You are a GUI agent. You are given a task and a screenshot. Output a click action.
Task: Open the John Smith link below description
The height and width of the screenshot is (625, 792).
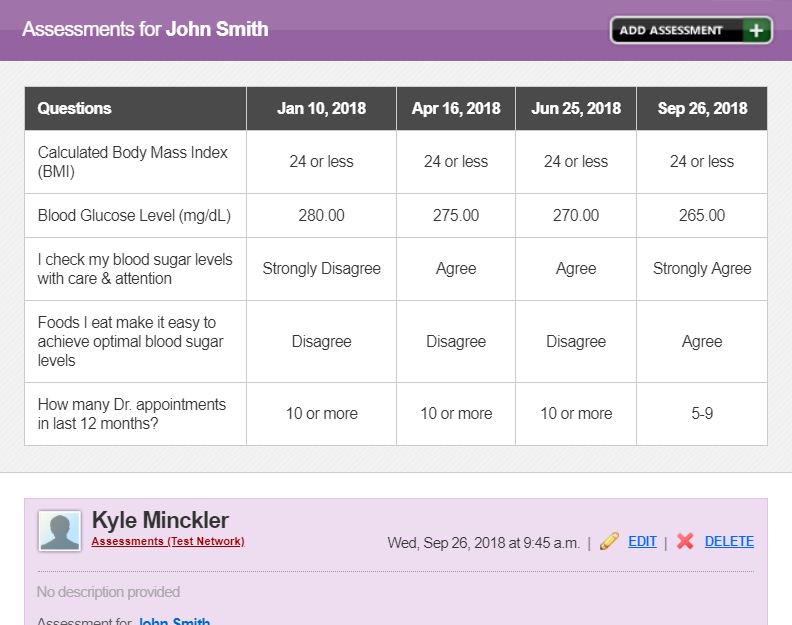point(173,621)
